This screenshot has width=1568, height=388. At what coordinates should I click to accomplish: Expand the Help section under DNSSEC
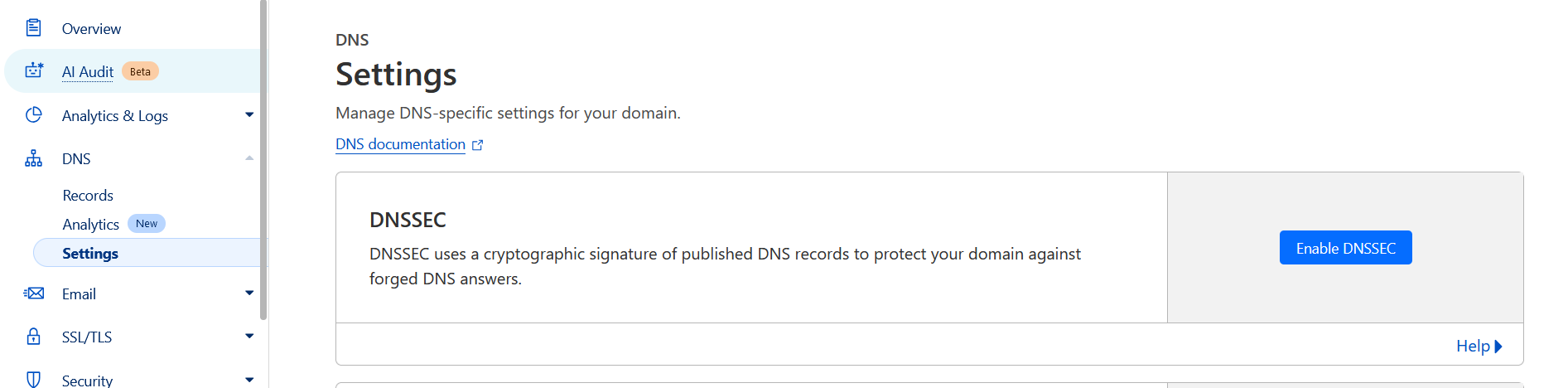pyautogui.click(x=1479, y=346)
